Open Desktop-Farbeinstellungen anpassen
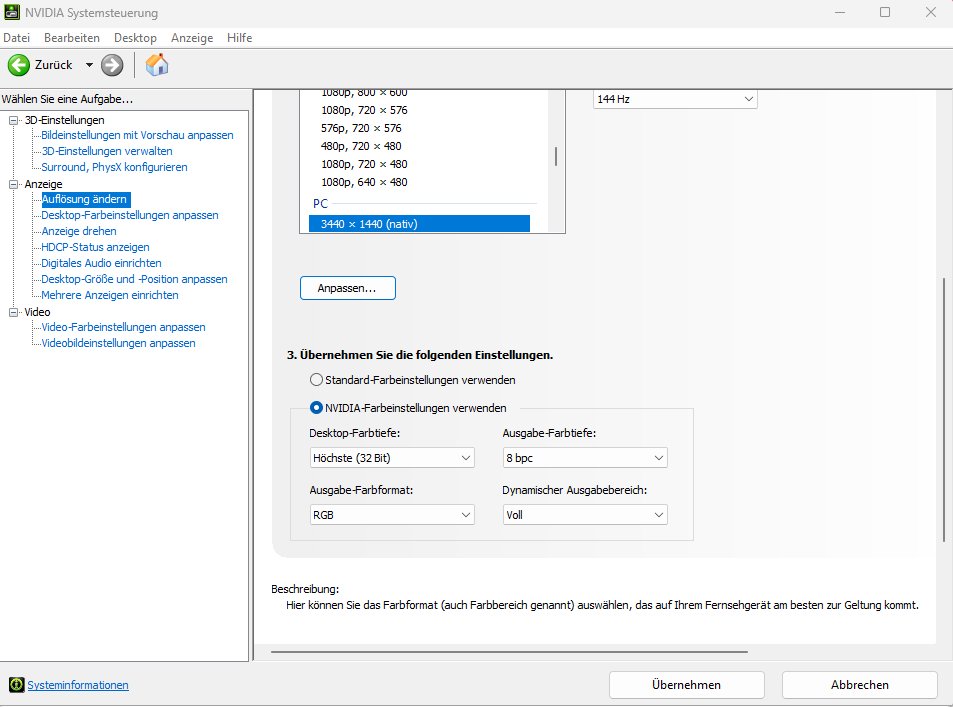The height and width of the screenshot is (707, 953). tap(129, 215)
